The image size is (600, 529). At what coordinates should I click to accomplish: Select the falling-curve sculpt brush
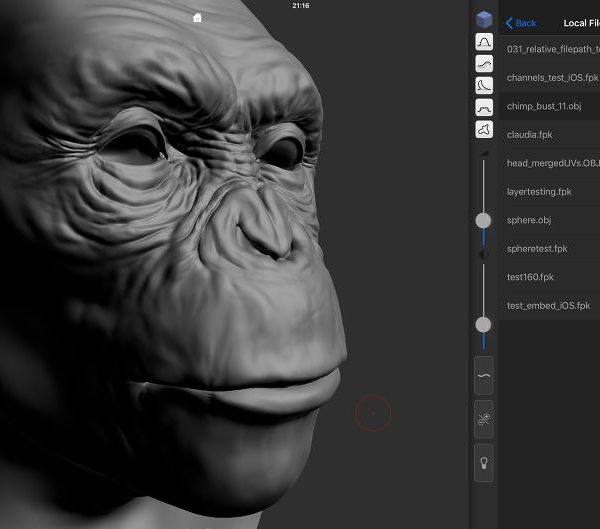click(x=484, y=85)
